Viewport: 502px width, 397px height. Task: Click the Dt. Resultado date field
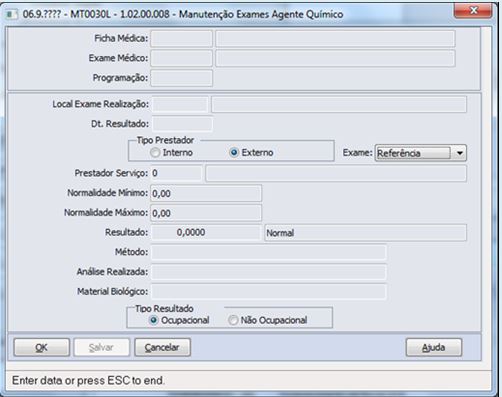[182, 124]
